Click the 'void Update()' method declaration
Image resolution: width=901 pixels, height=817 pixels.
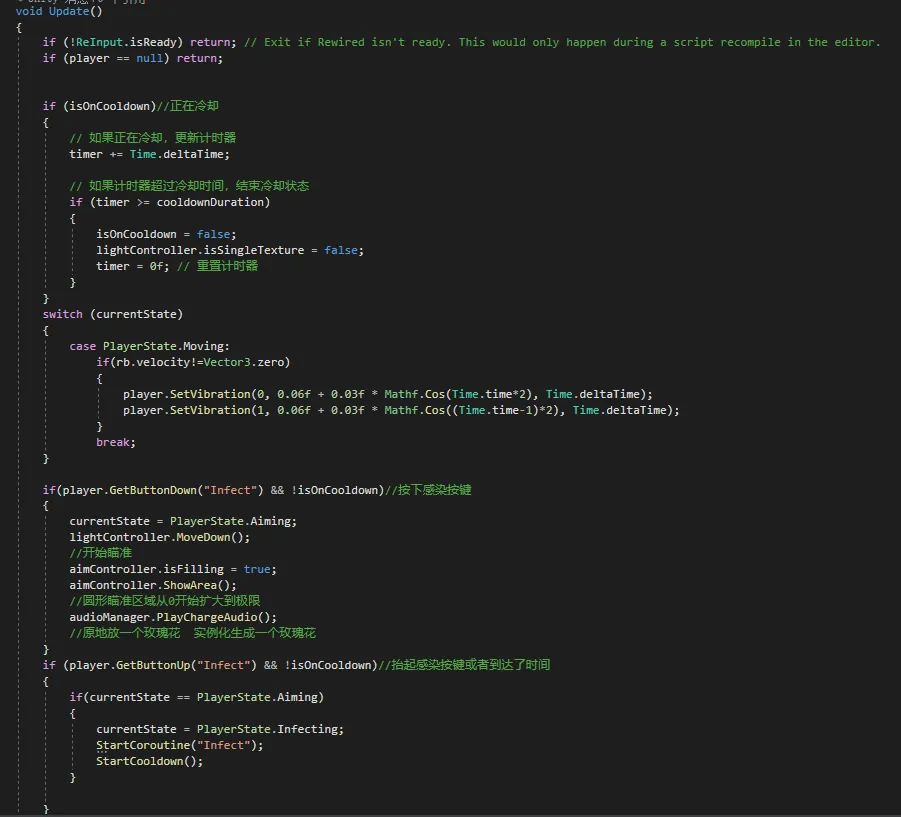59,11
